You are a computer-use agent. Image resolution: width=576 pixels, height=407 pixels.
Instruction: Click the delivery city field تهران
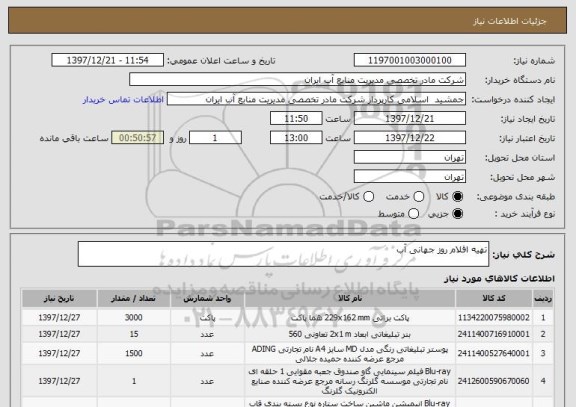coord(410,177)
